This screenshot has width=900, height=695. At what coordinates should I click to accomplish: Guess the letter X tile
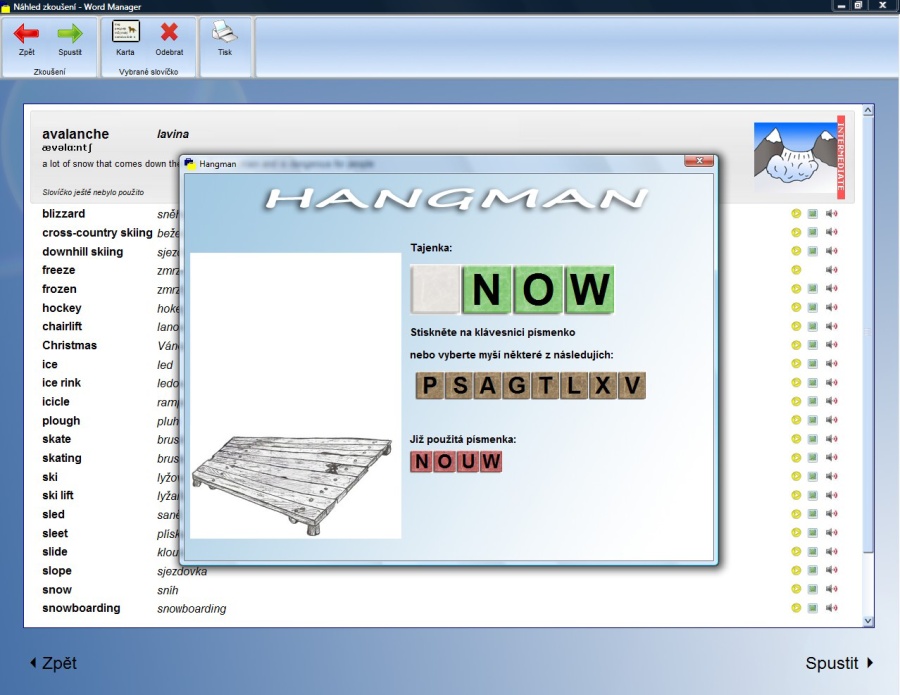pyautogui.click(x=603, y=386)
